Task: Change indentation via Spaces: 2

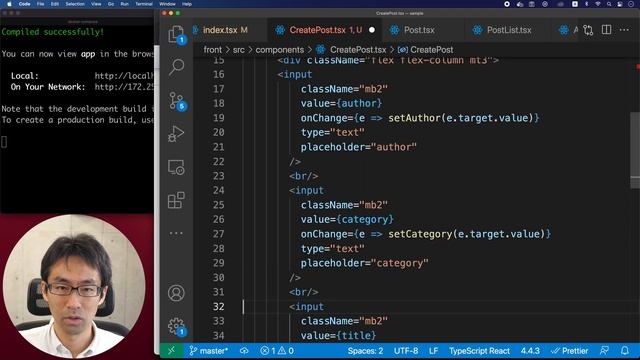Action: click(x=365, y=351)
